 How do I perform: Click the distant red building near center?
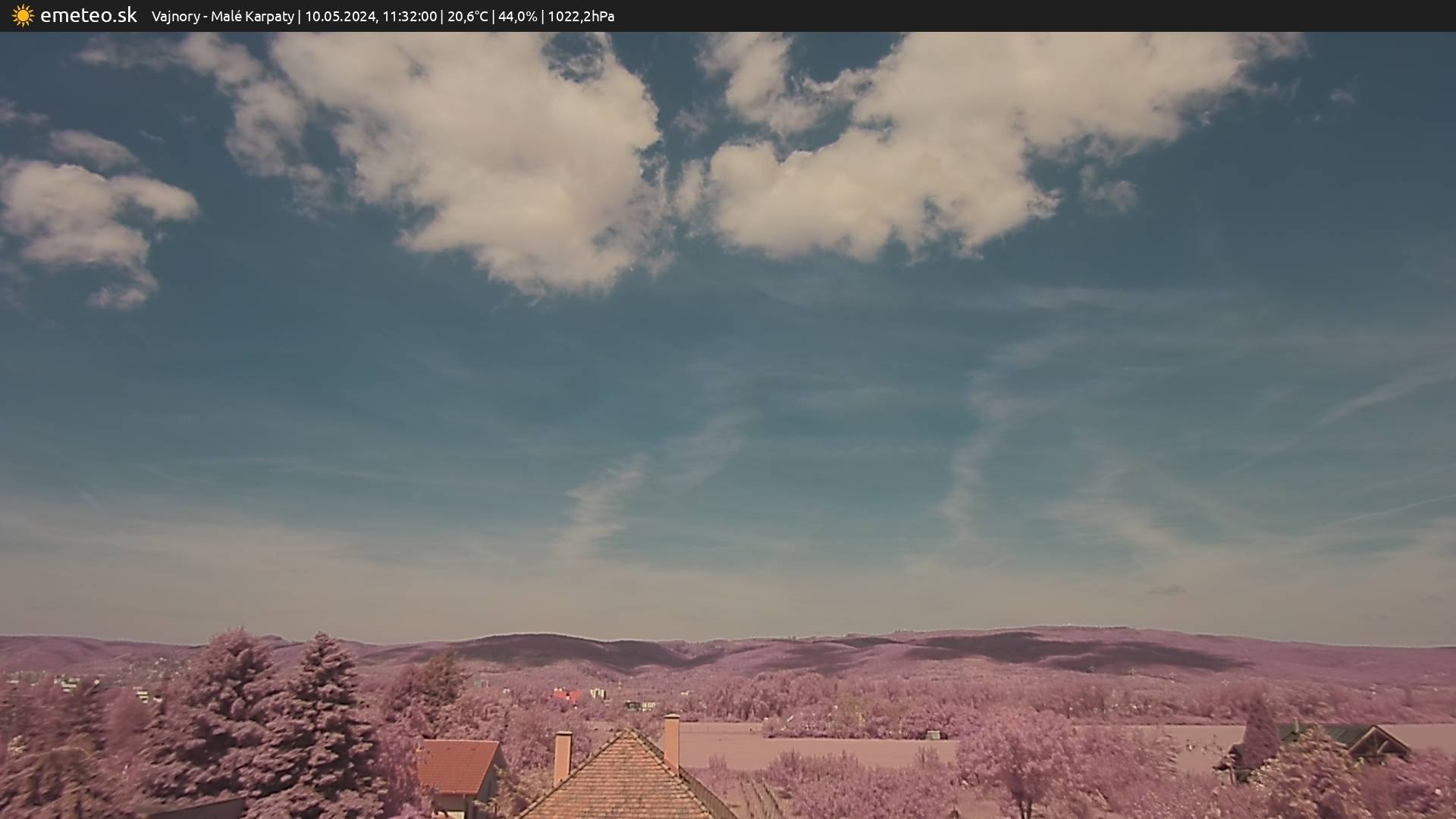click(567, 695)
